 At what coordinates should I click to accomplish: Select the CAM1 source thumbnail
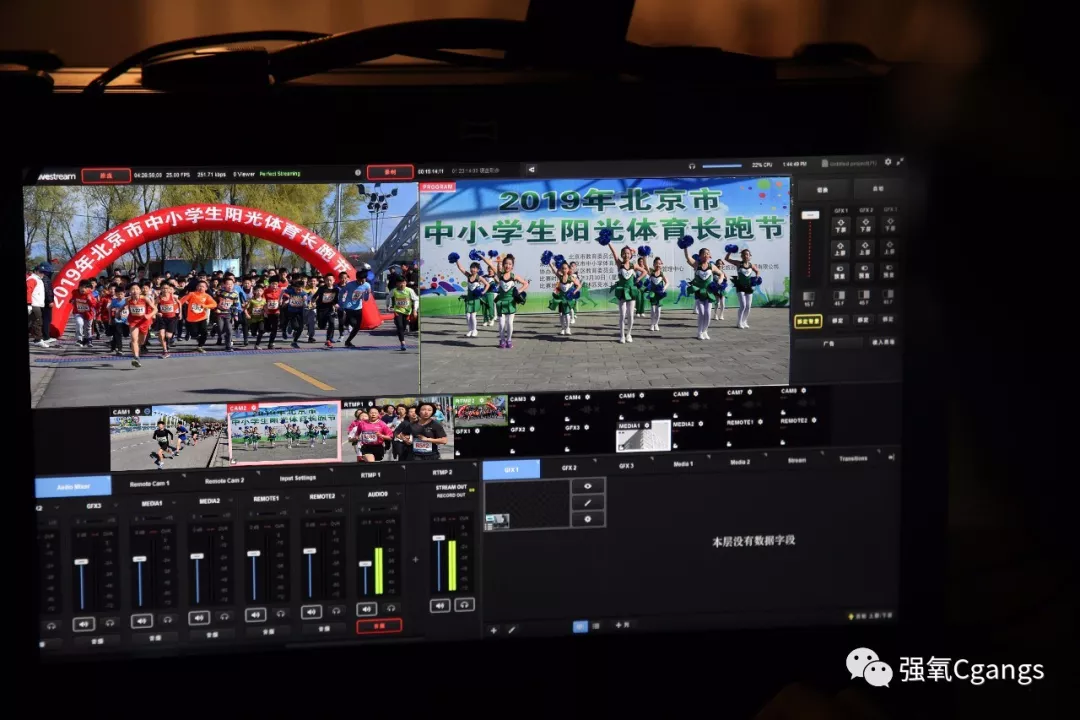169,439
